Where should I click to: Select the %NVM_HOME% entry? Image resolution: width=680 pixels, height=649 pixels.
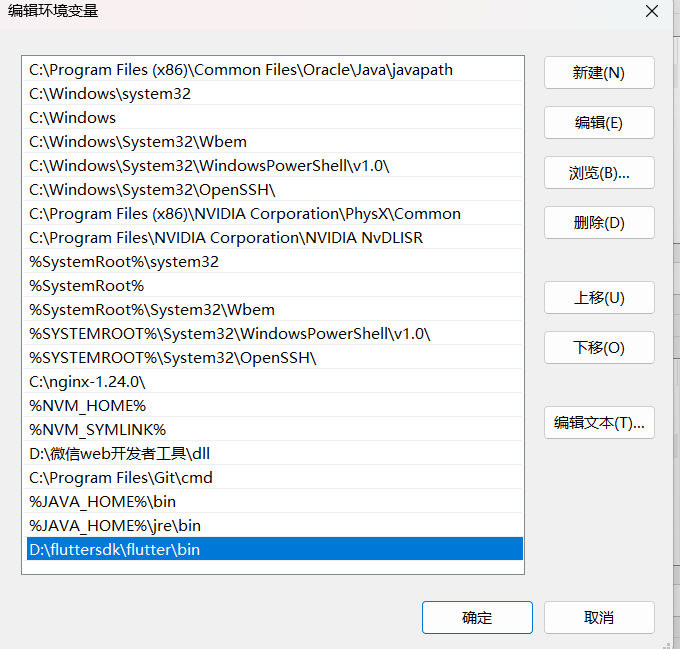click(x=275, y=405)
